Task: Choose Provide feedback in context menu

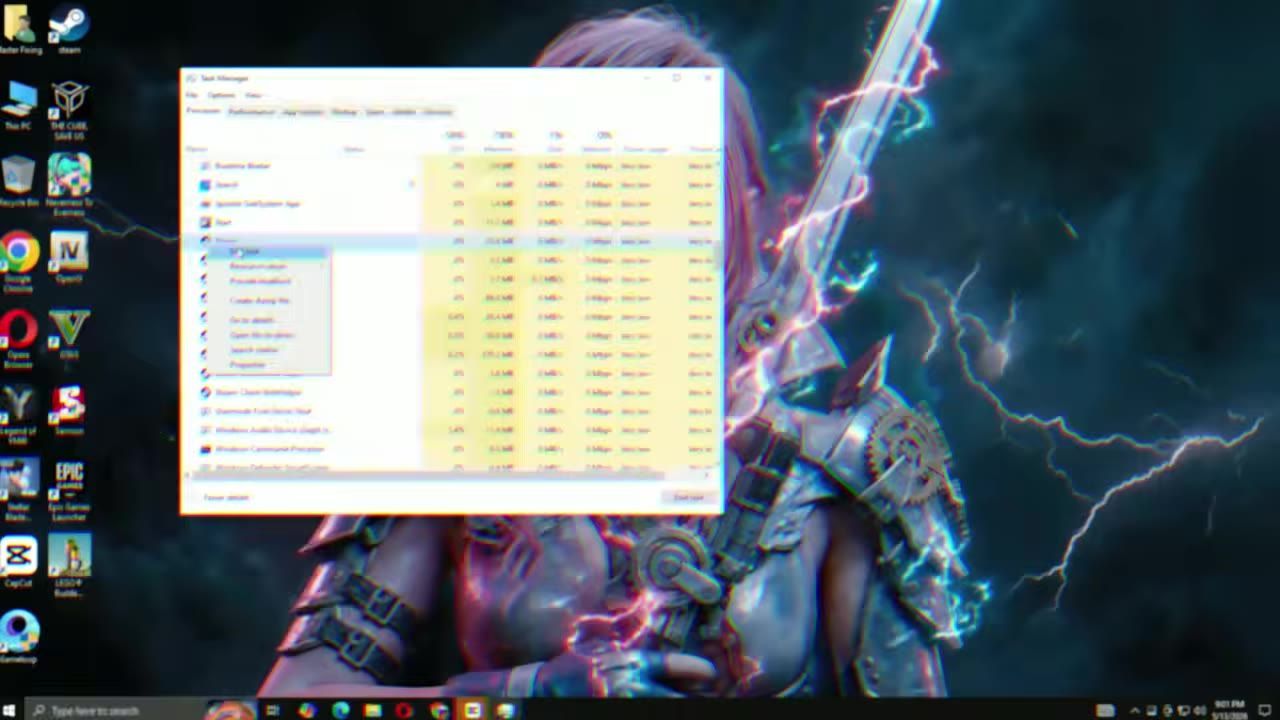Action: click(x=270, y=281)
